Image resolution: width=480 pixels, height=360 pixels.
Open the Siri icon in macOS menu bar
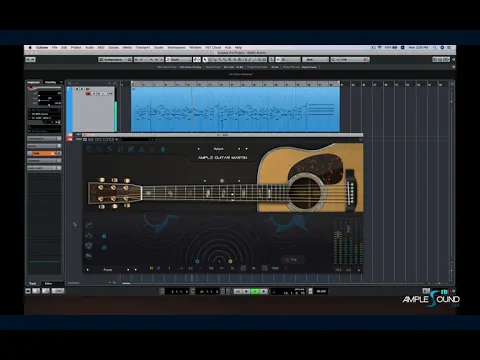point(442,48)
